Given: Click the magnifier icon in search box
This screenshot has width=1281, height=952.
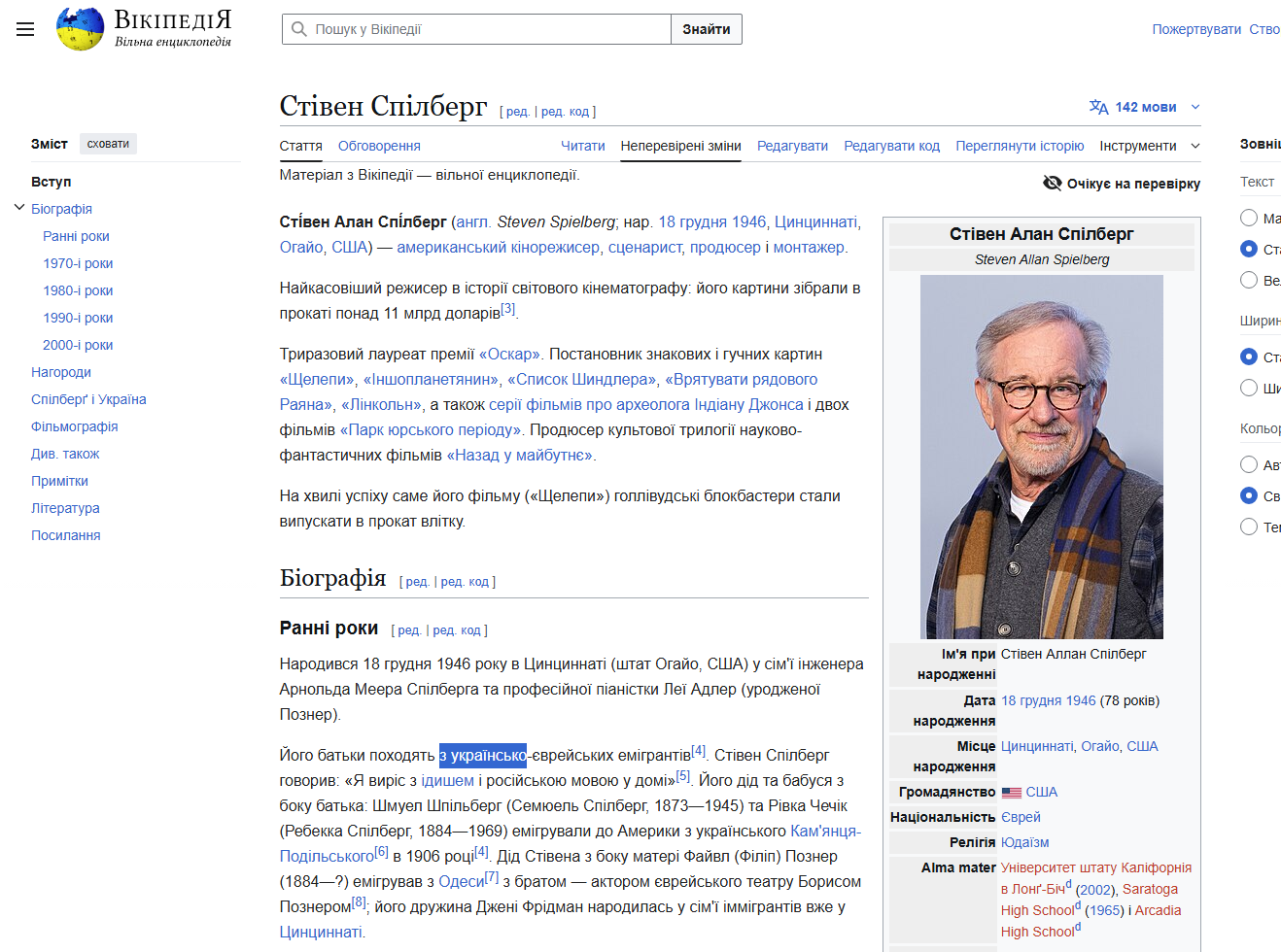Looking at the screenshot, I should coord(299,29).
